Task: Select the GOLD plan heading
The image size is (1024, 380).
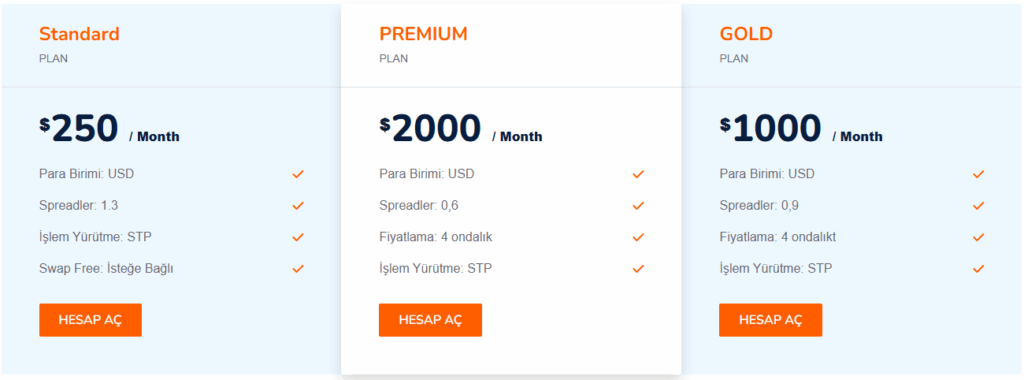Action: tap(746, 34)
